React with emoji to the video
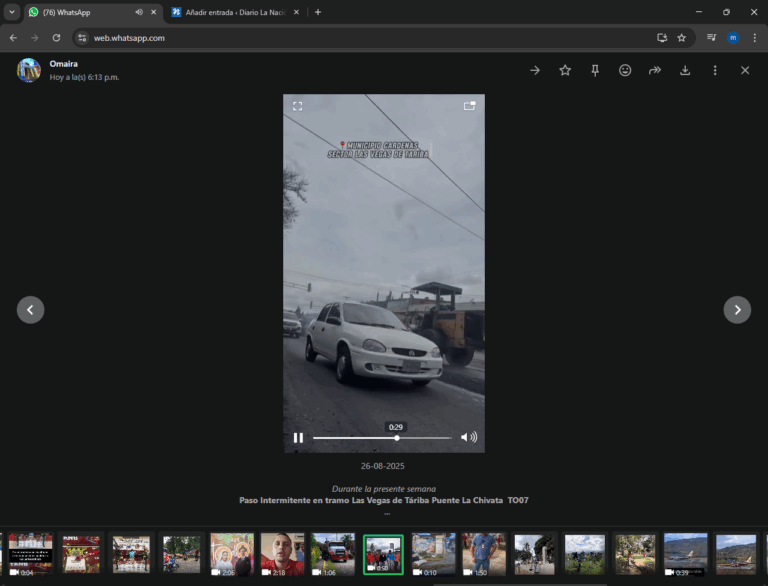 625,70
